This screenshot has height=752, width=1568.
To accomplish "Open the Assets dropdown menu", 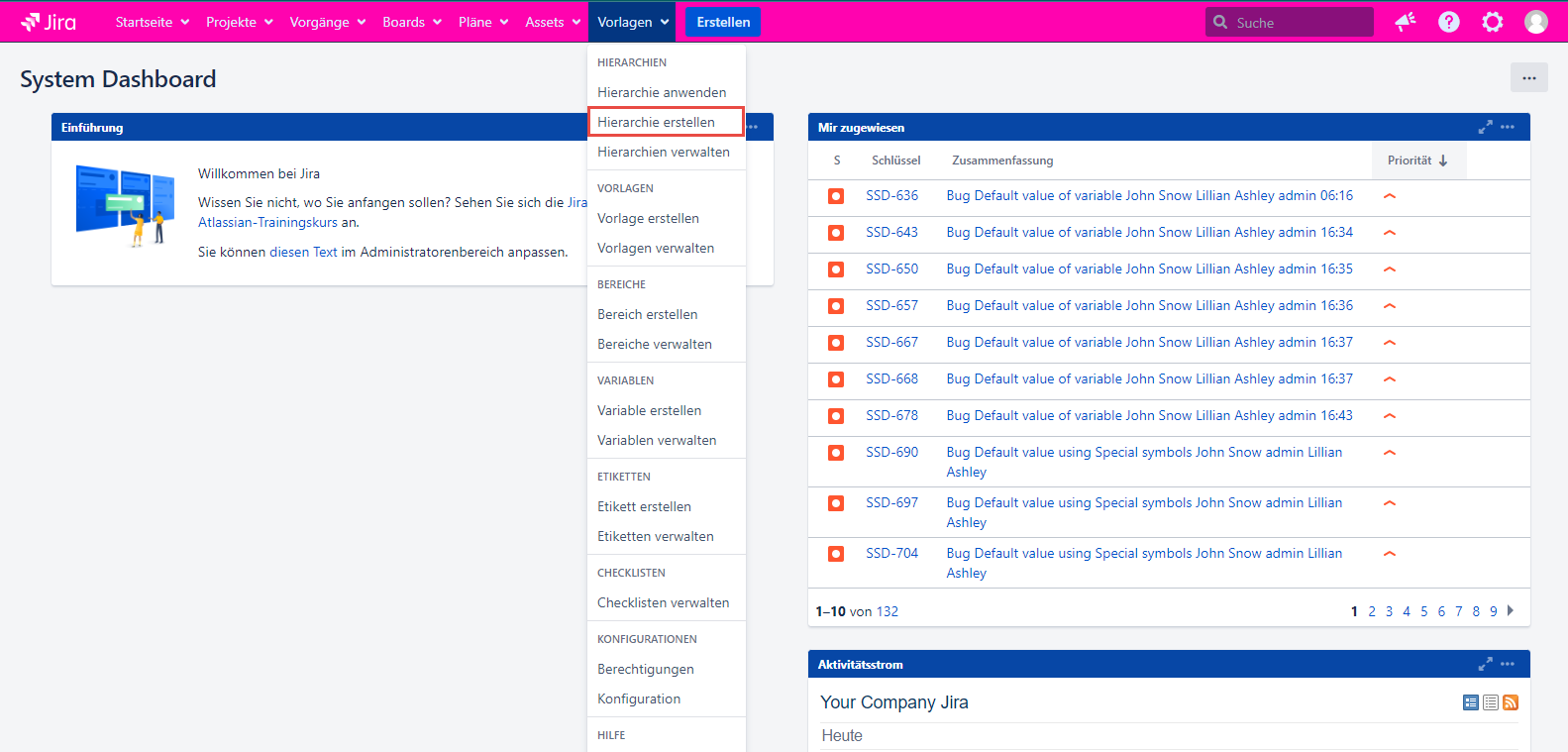I will click(553, 22).
